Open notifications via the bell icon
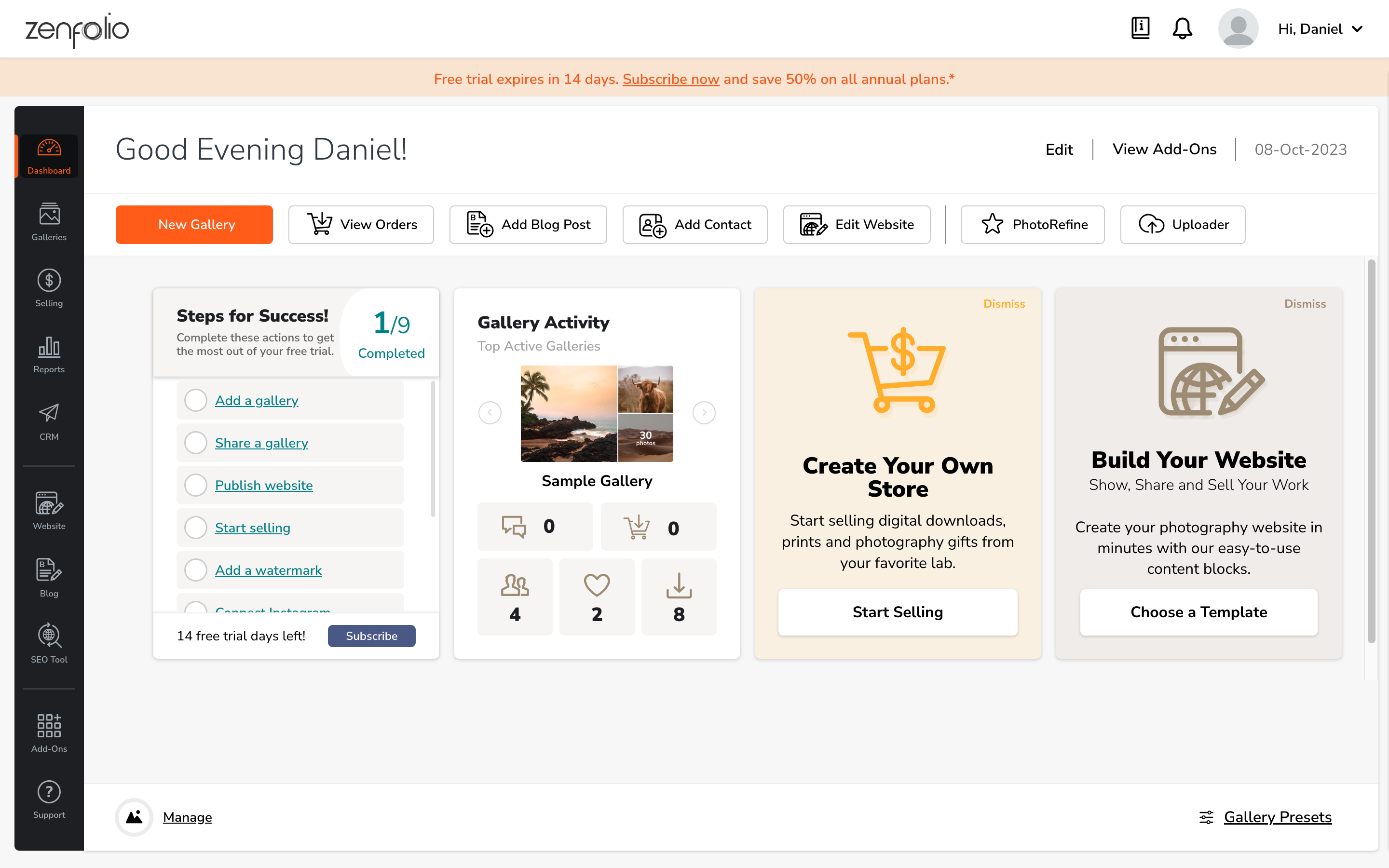1389x868 pixels. (x=1182, y=28)
